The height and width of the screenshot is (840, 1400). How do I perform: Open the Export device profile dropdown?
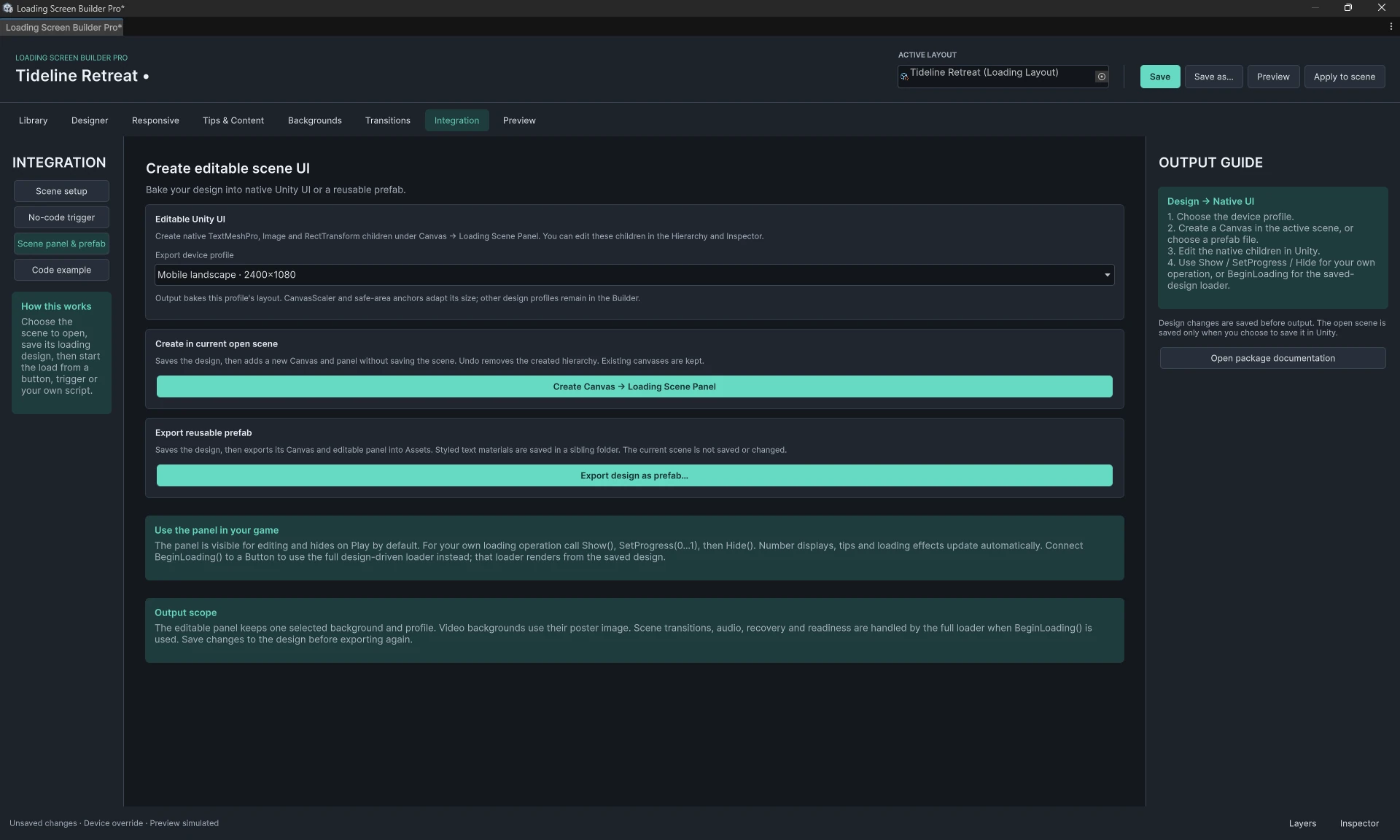634,275
